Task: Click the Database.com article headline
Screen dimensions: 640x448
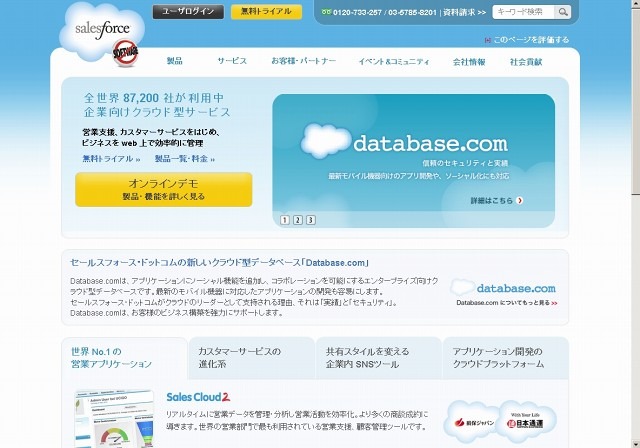Action: click(219, 263)
